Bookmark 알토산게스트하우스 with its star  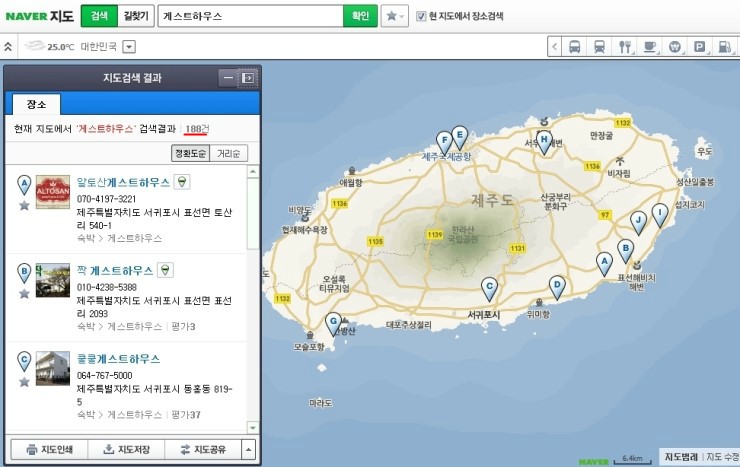tap(24, 205)
